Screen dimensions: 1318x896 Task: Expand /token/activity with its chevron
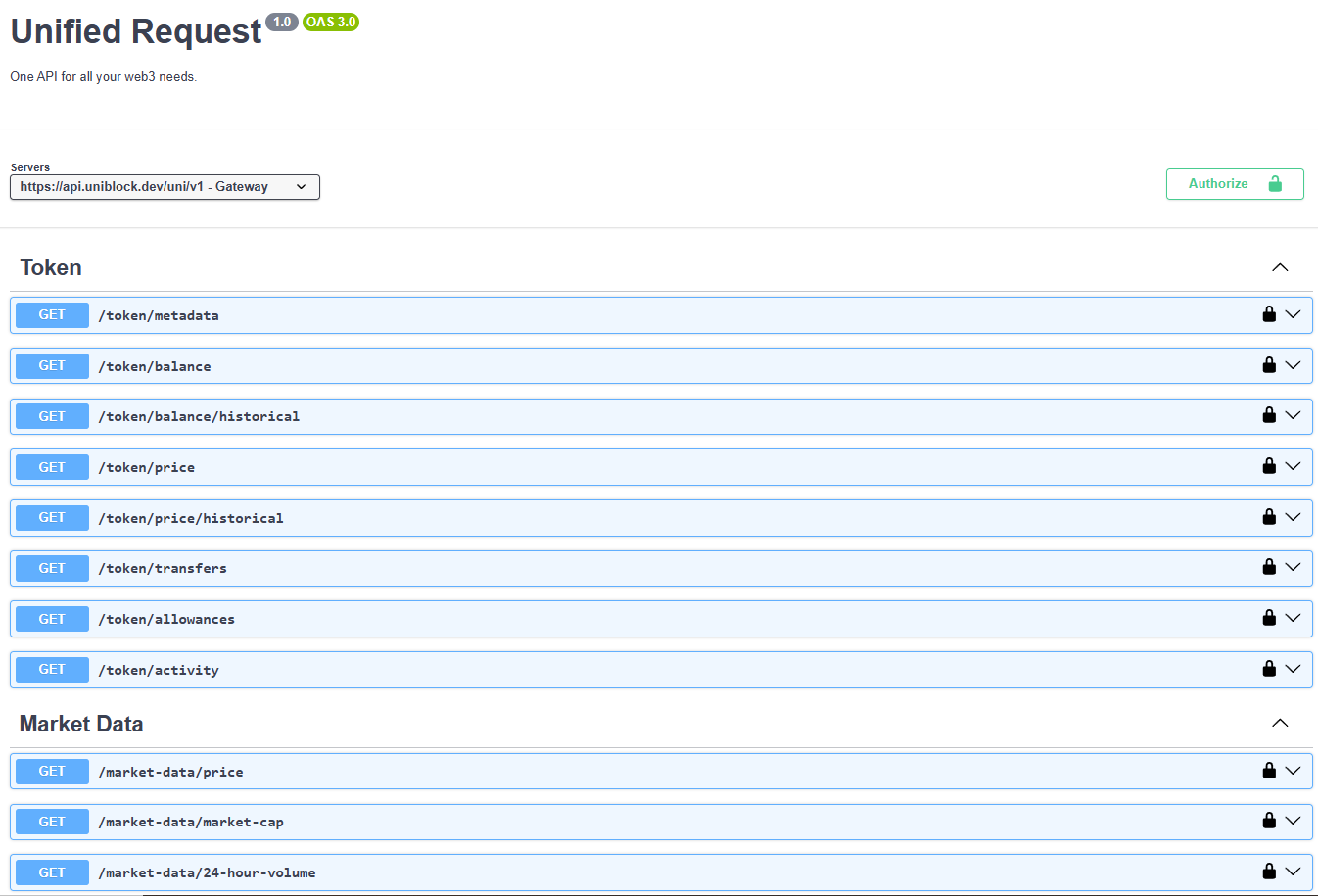pyautogui.click(x=1293, y=669)
